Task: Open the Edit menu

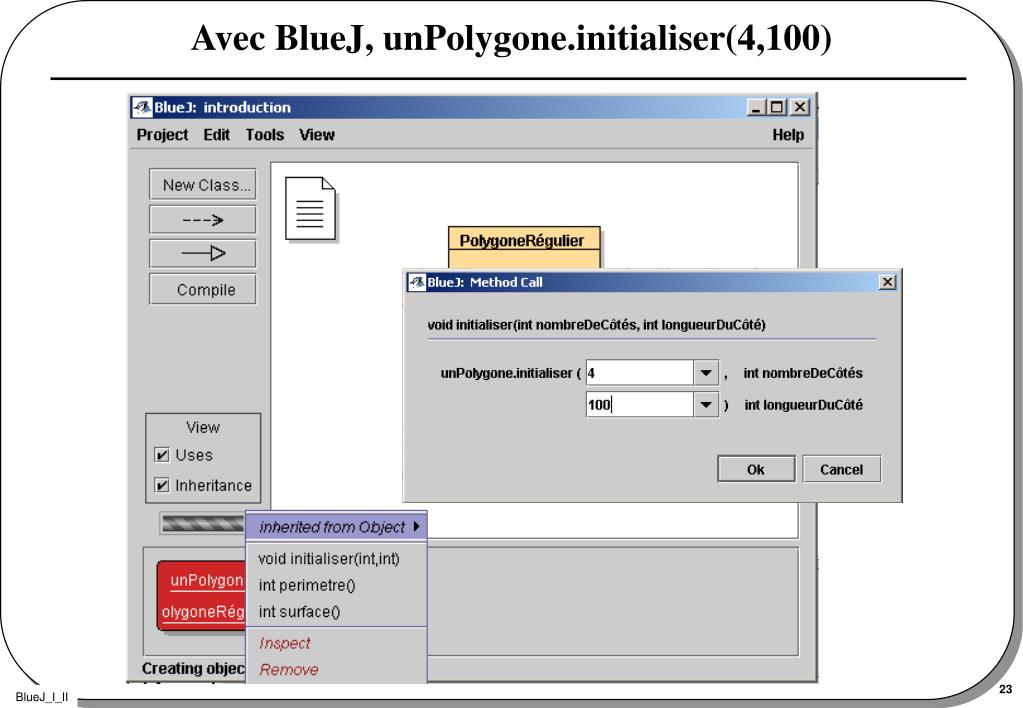Action: click(217, 135)
